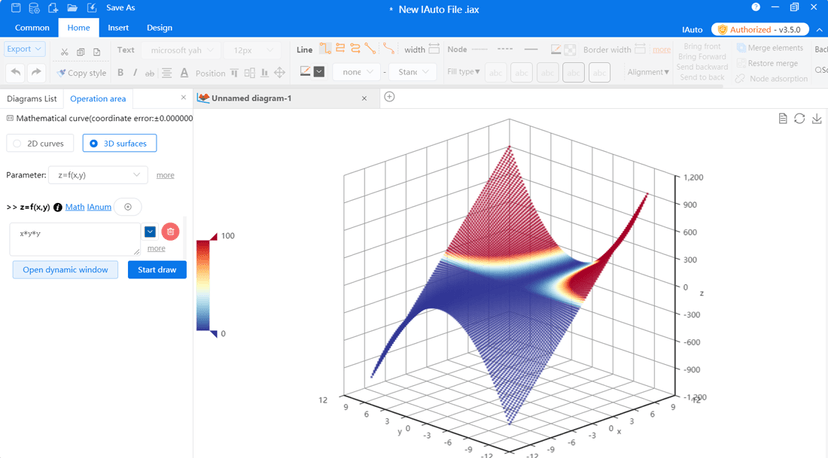828x458 pixels.
Task: Open the line color dropdown arrow
Action: point(319,71)
